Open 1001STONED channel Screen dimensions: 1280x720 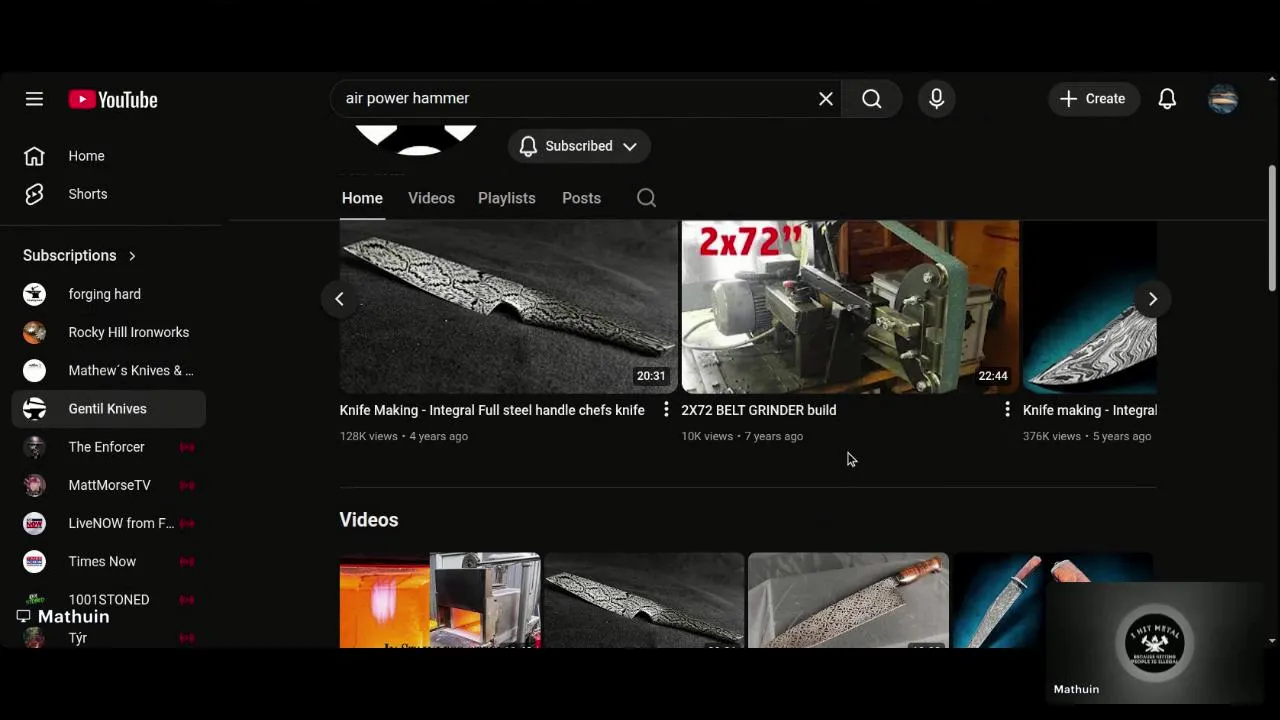coord(108,599)
